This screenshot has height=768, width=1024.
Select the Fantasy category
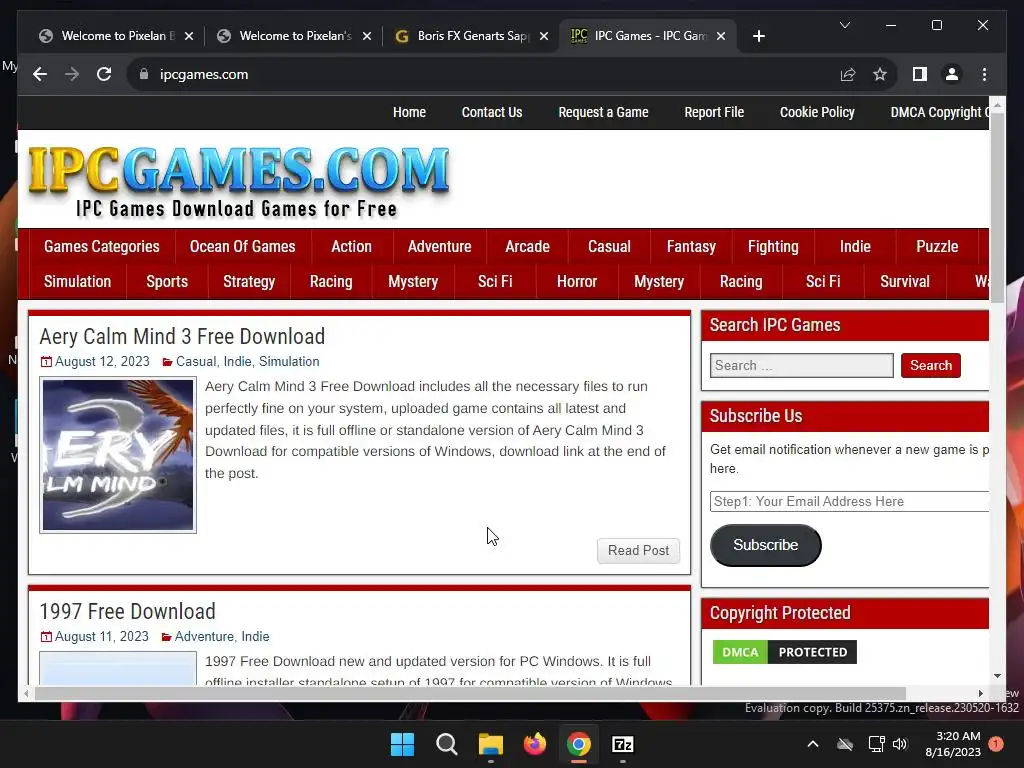point(691,246)
